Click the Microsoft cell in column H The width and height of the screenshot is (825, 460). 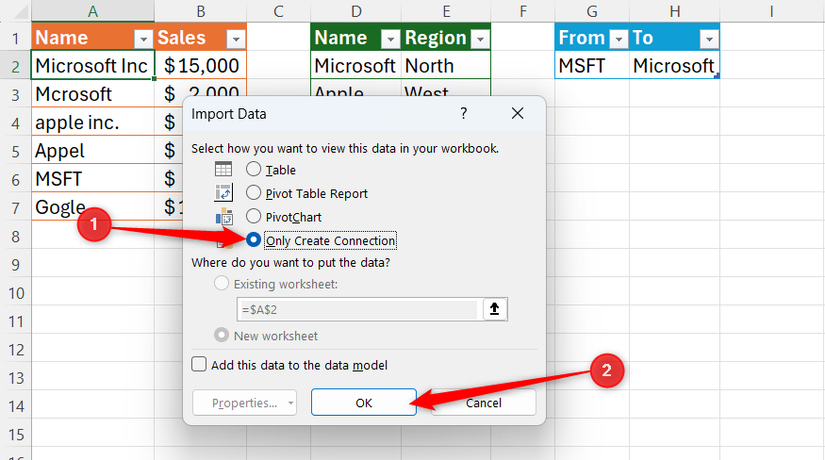(675, 65)
